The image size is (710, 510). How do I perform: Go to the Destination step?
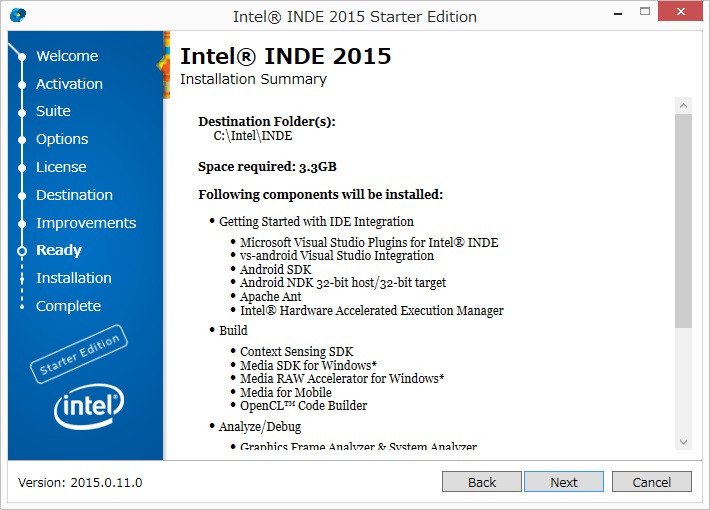(74, 195)
